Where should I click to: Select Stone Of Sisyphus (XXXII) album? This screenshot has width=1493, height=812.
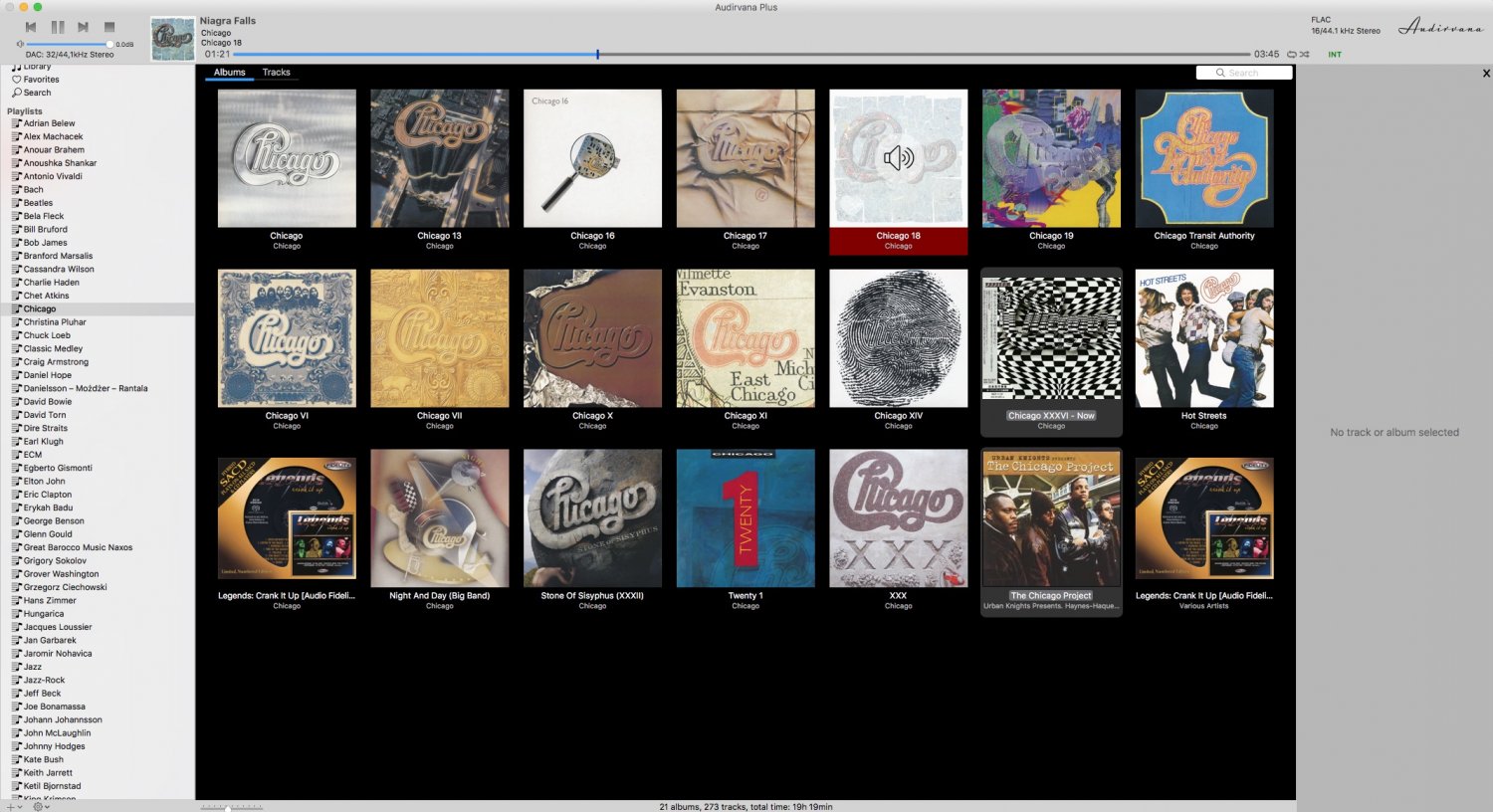point(592,518)
